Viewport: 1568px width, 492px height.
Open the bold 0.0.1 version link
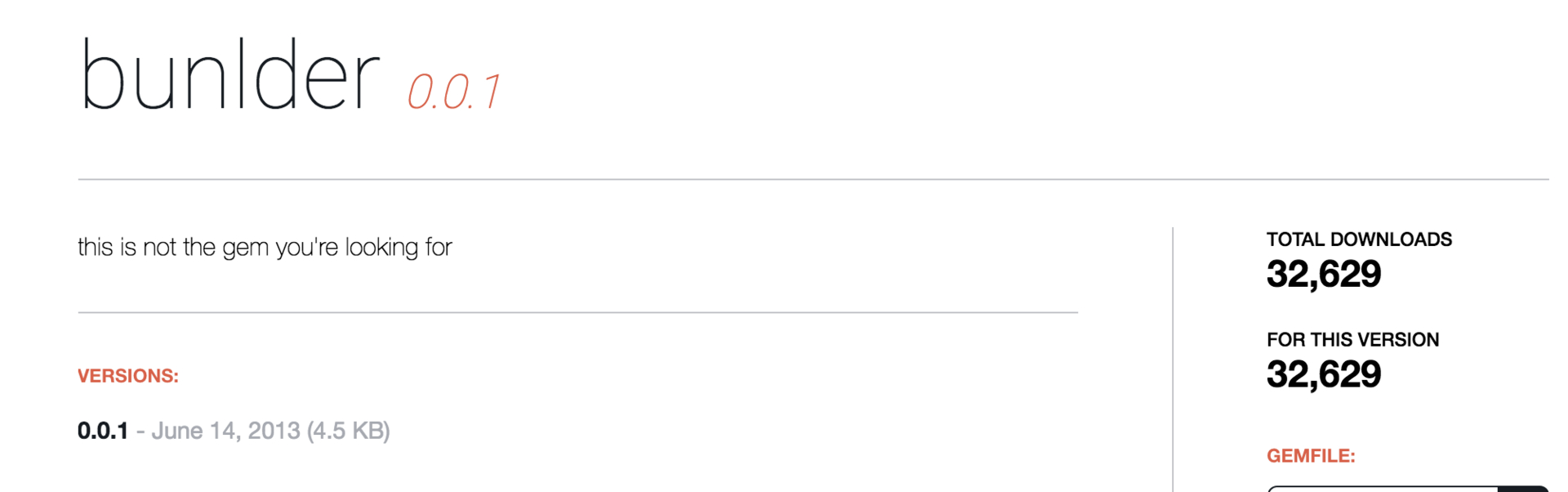pyautogui.click(x=103, y=431)
